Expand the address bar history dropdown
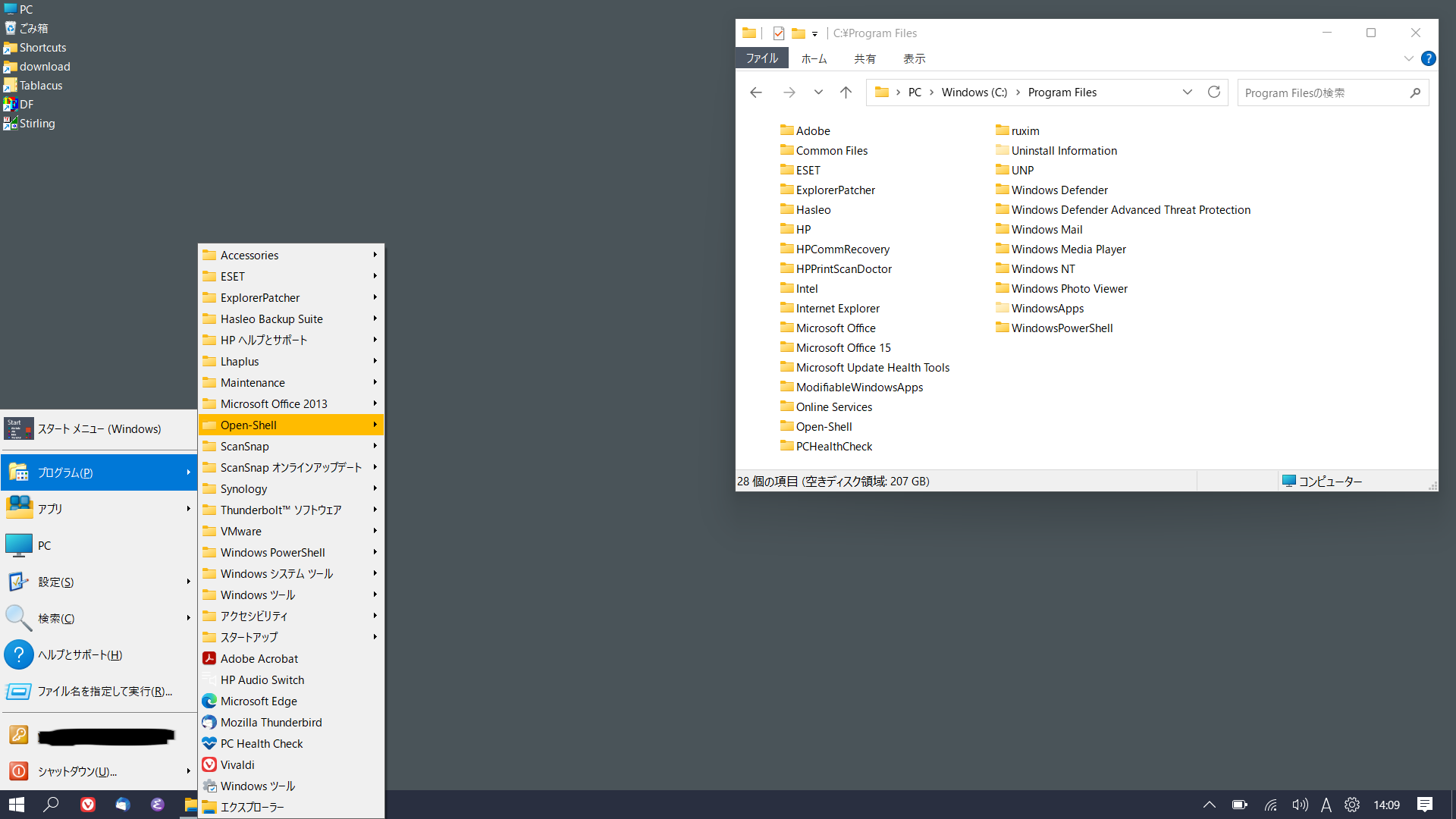Screen dimensions: 1456x819 (x=1187, y=92)
